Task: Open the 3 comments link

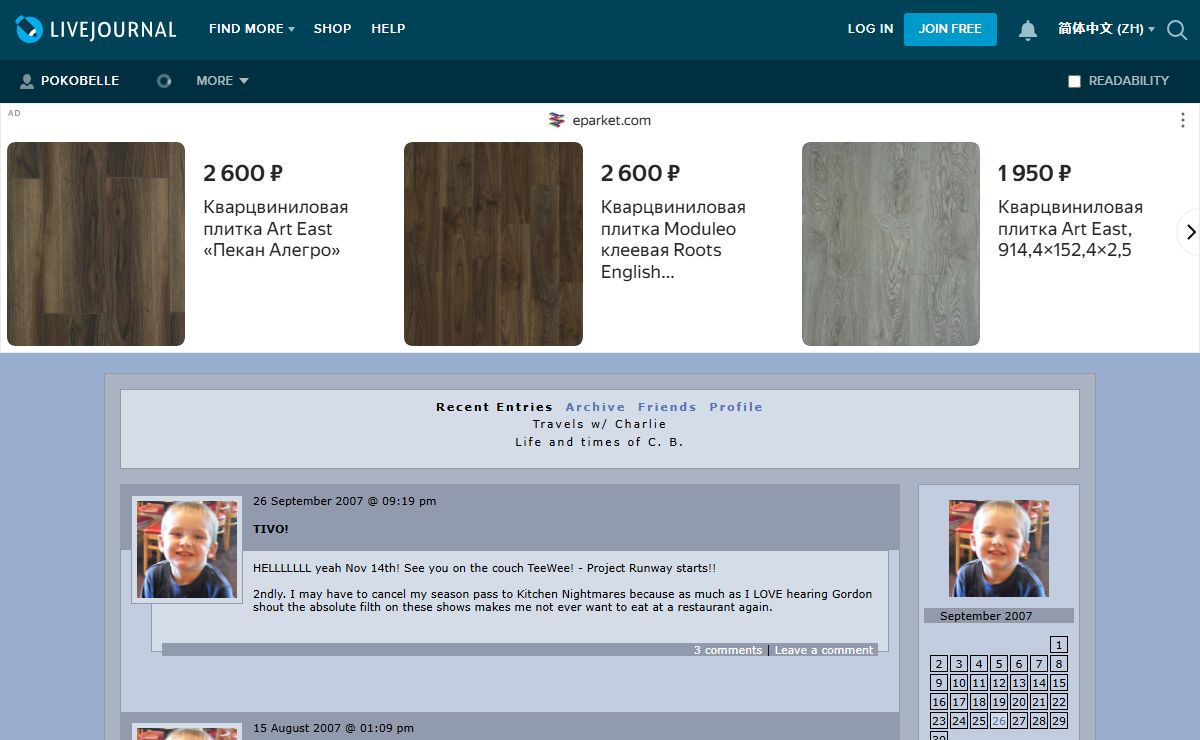Action: [x=728, y=650]
